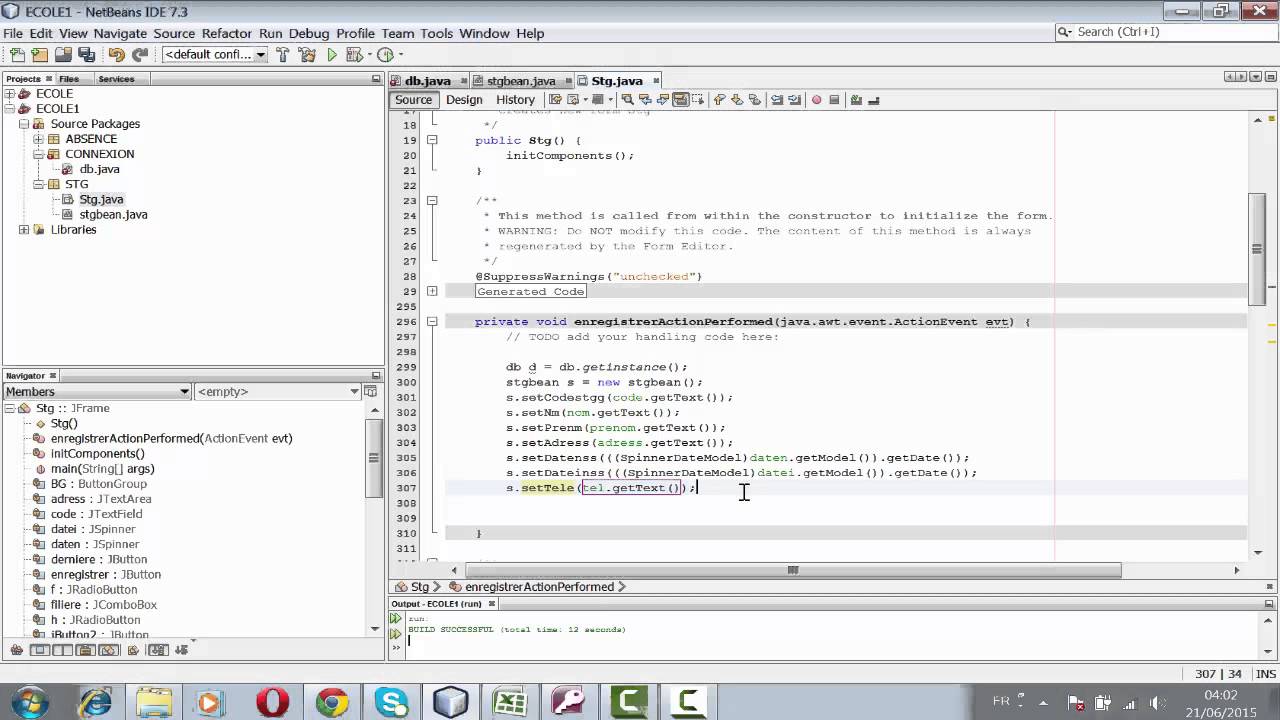Switch to the Files tab
This screenshot has height=720, width=1280.
coord(69,79)
